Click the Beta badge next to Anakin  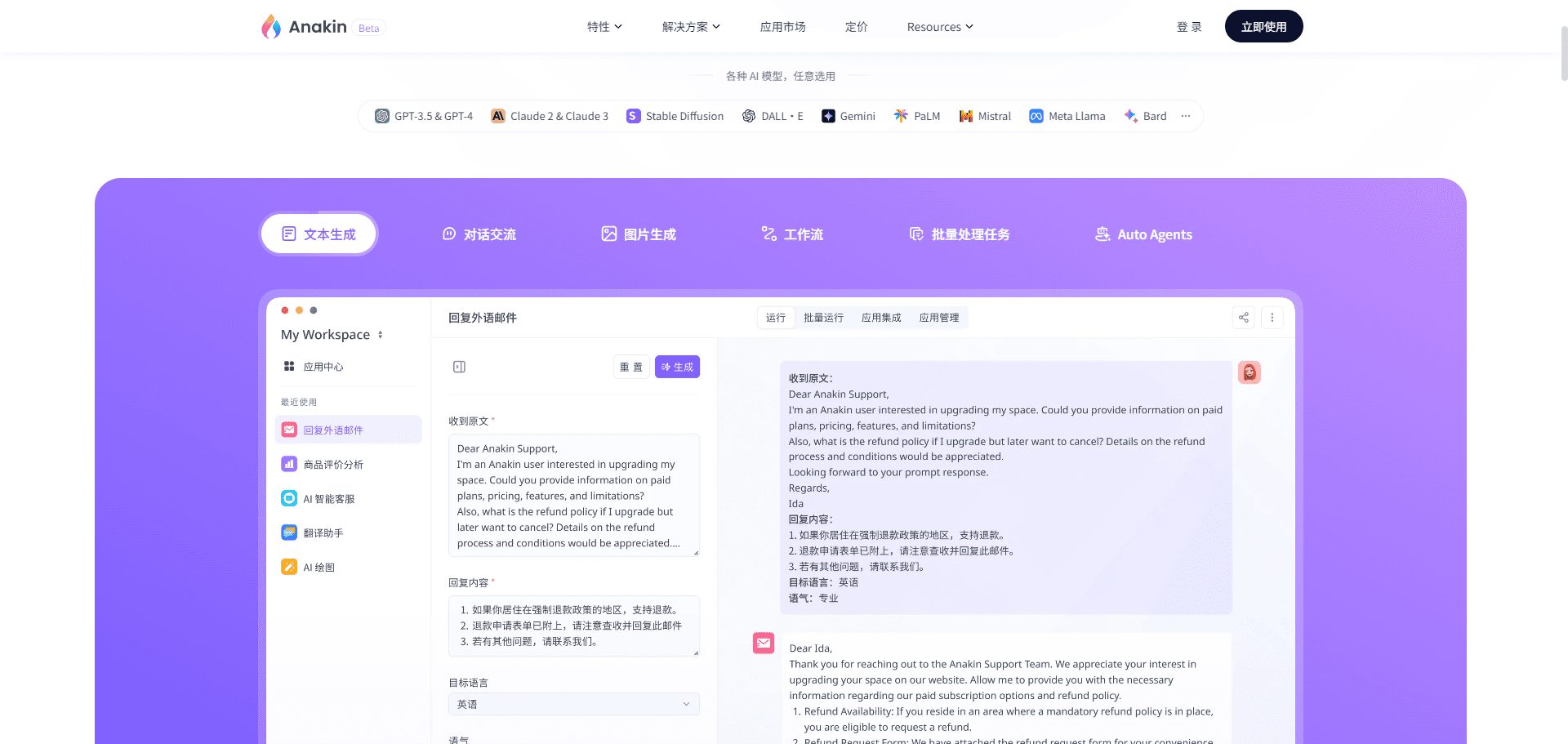(x=369, y=28)
